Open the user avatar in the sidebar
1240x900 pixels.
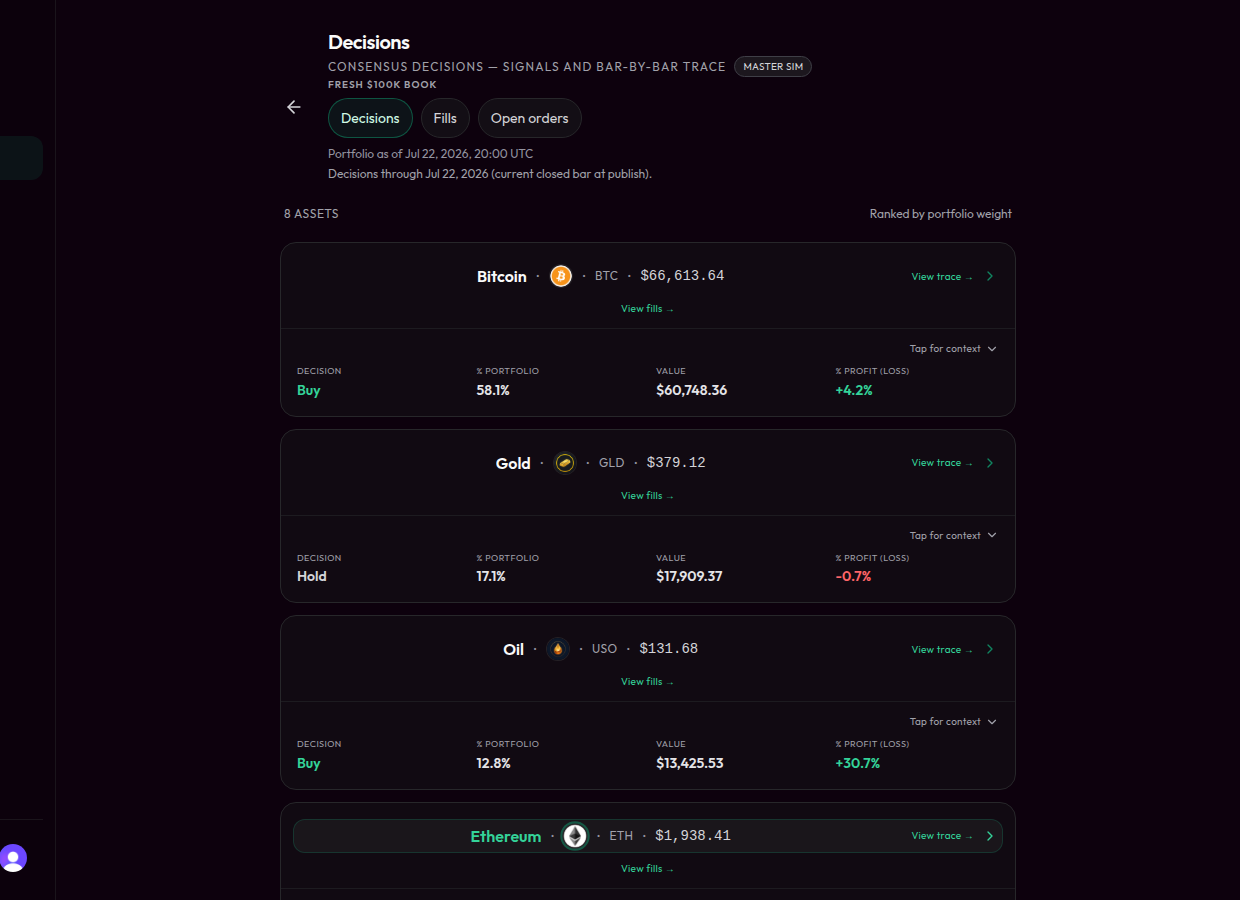pos(13,858)
